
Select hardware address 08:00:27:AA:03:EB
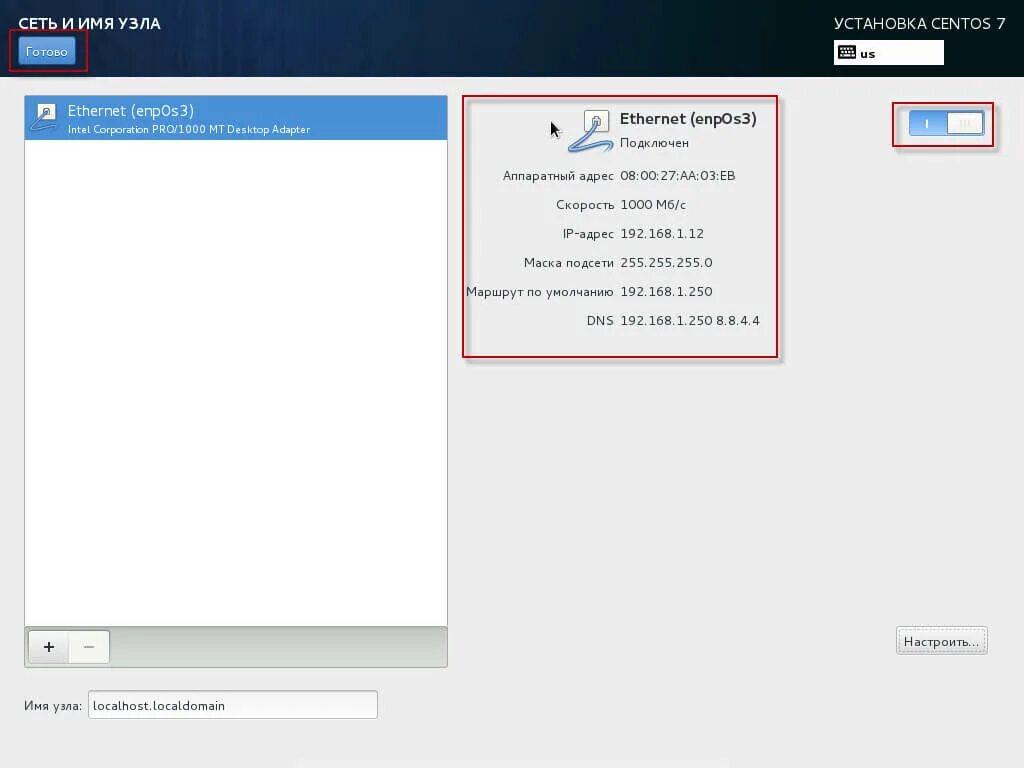click(677, 176)
